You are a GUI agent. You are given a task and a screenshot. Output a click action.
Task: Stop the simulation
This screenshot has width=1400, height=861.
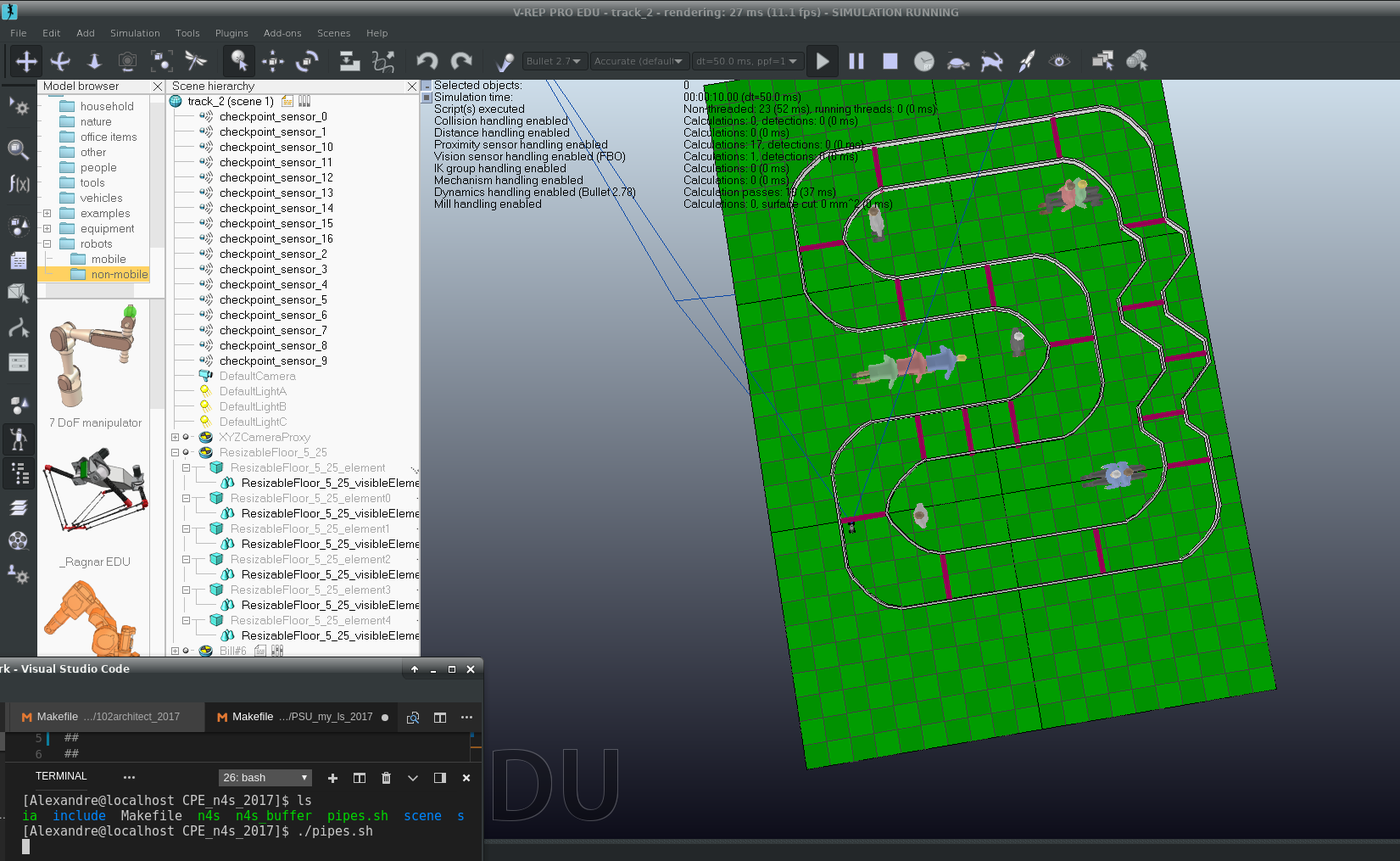[890, 61]
